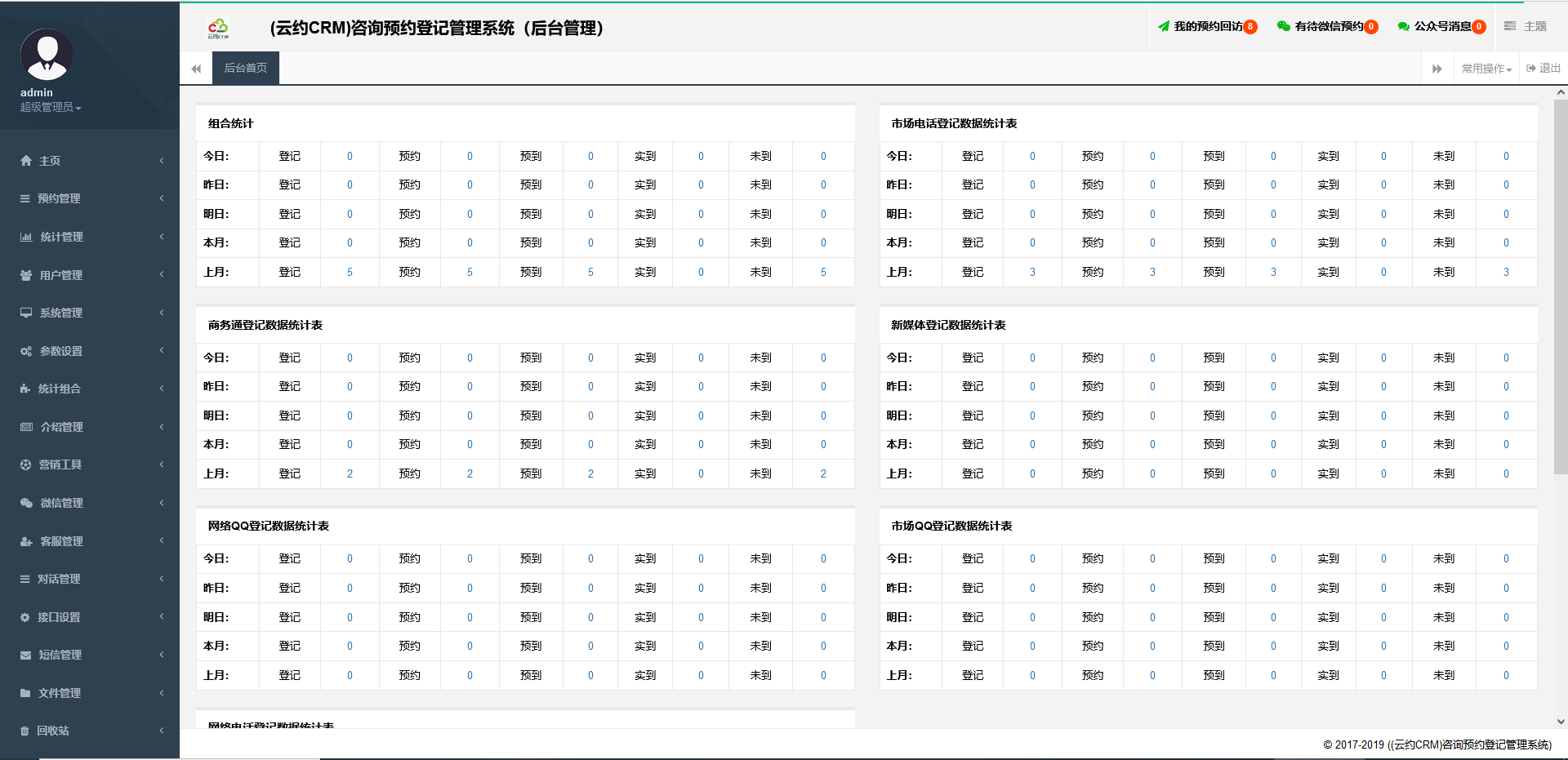Open the 文件管理 menu item
The height and width of the screenshot is (760, 1568).
tap(90, 693)
